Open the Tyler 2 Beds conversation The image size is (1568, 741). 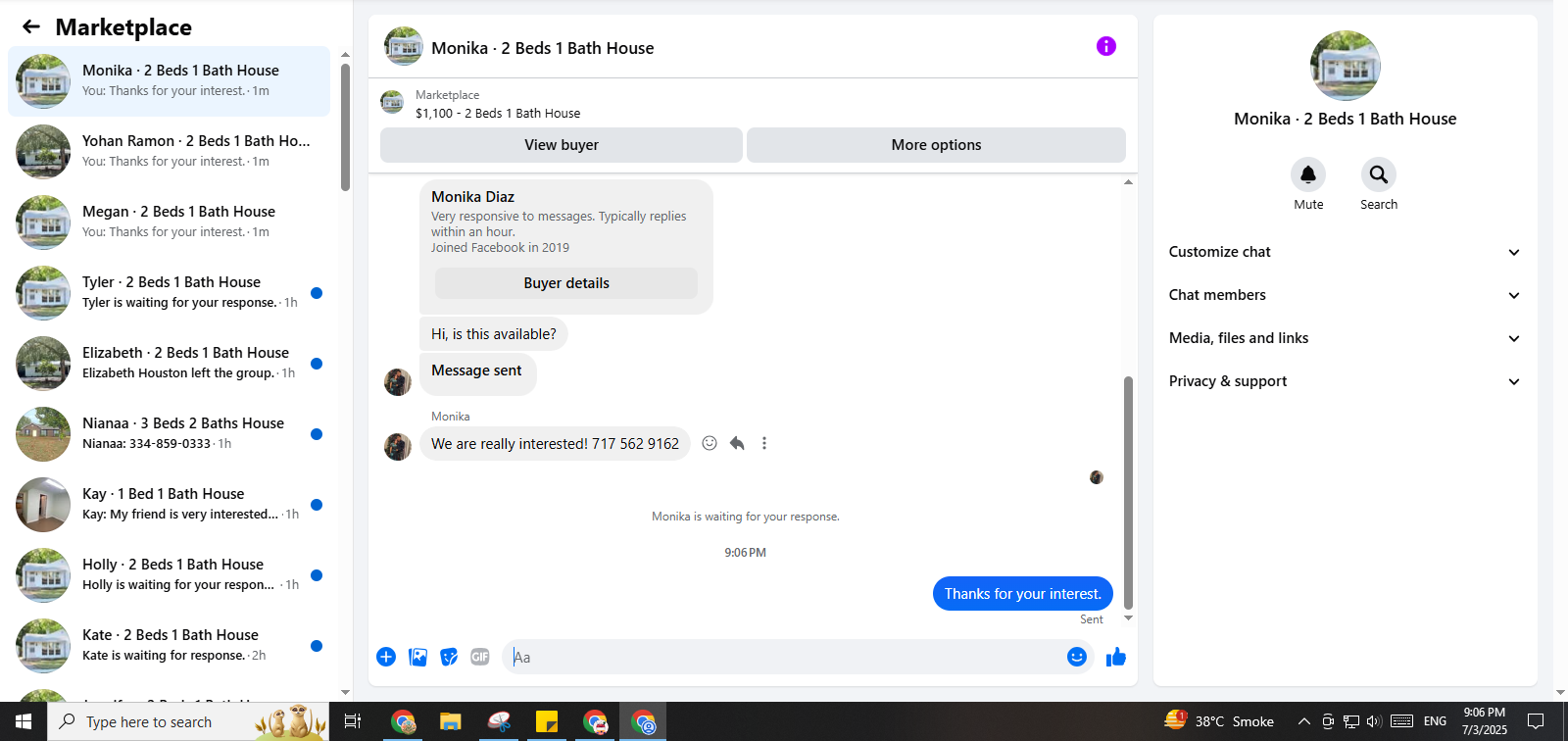click(x=169, y=292)
